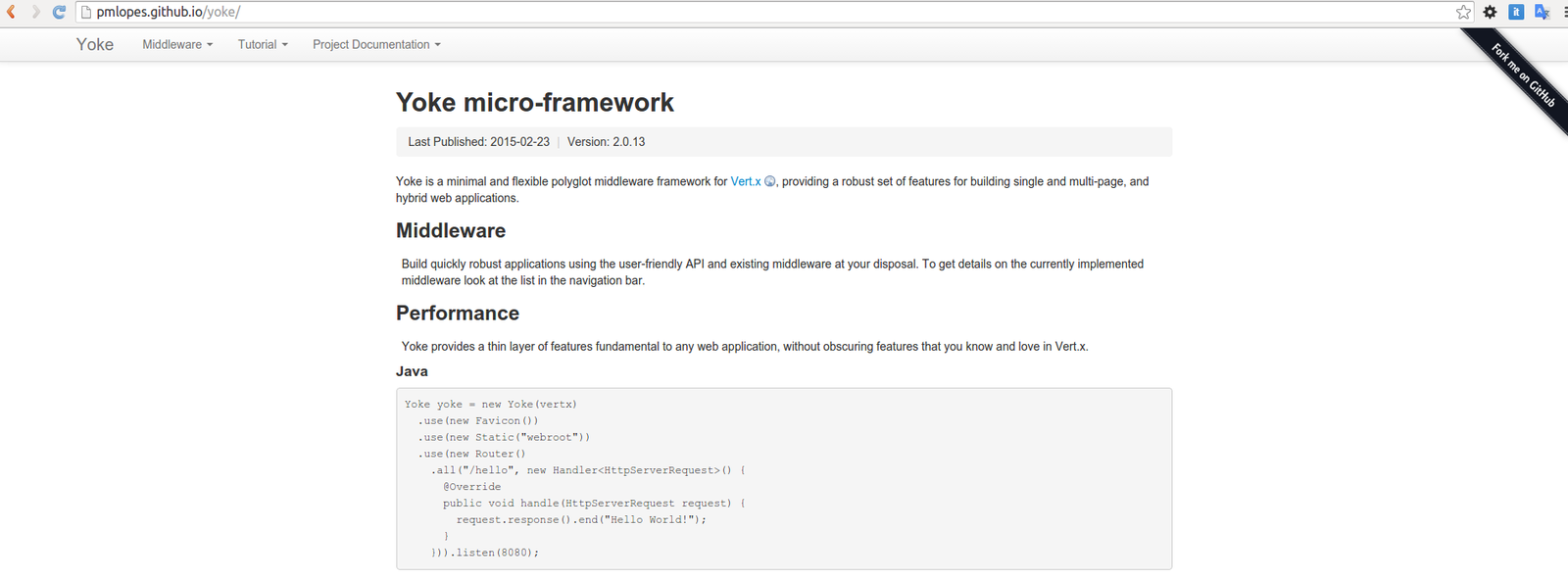Click the sentence "Yoke provides a thin layer"

pyautogui.click(x=745, y=347)
